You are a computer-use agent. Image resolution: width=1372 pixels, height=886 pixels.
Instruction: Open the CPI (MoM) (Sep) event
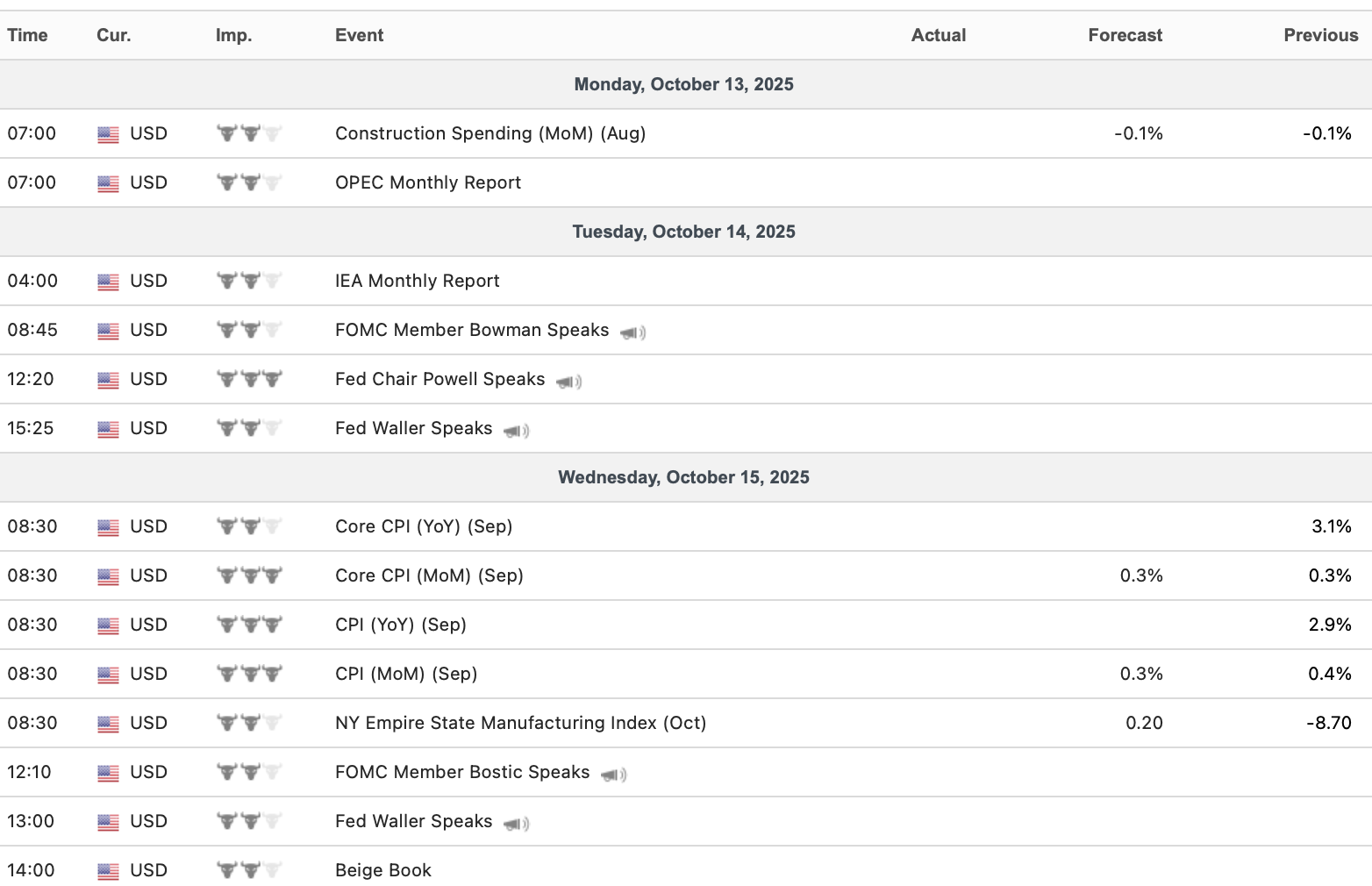(x=405, y=674)
